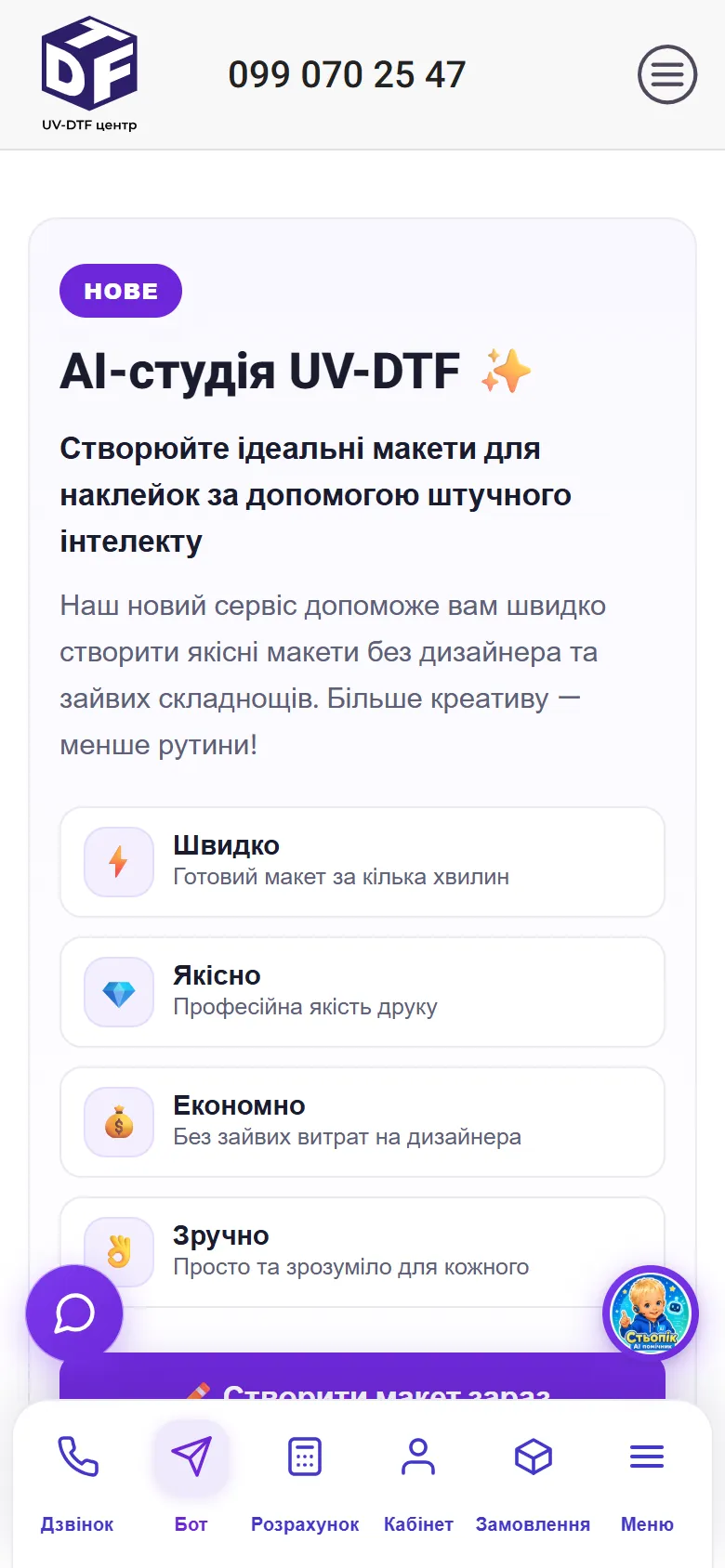Click the lightning bolt icon
Screen dimensions: 725x1568
(x=119, y=862)
